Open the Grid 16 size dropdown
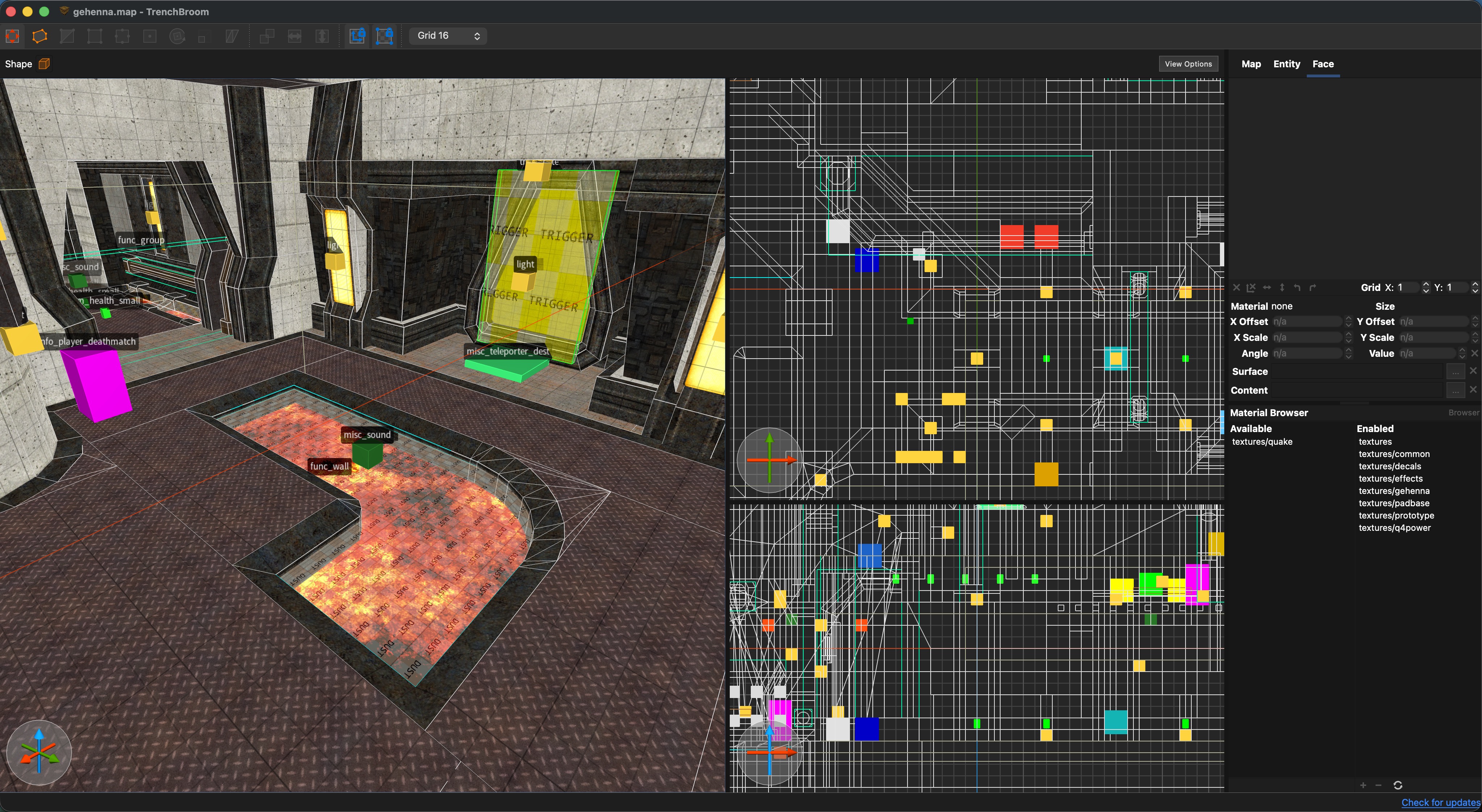This screenshot has height=812, width=1482. click(x=448, y=36)
